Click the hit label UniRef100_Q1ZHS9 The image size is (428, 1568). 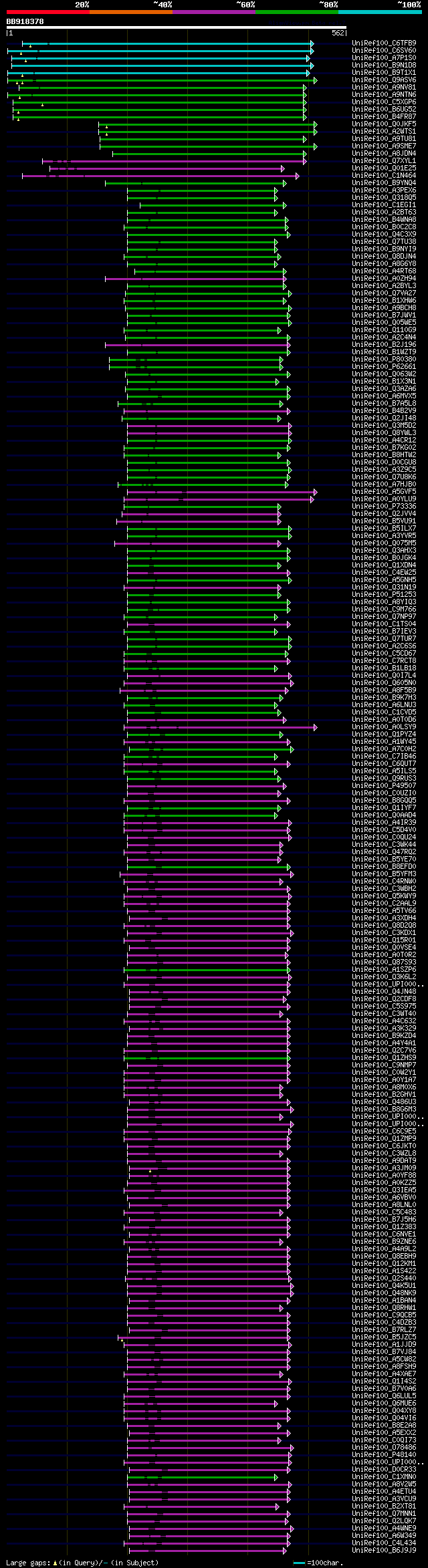tap(384, 1058)
